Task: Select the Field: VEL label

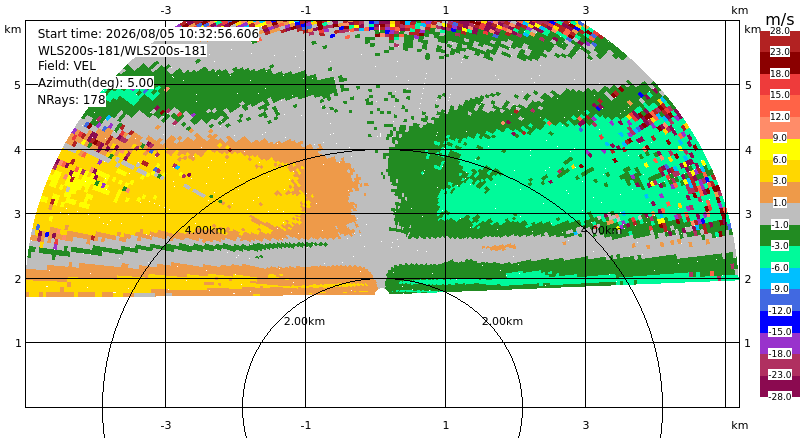Action: [67, 66]
